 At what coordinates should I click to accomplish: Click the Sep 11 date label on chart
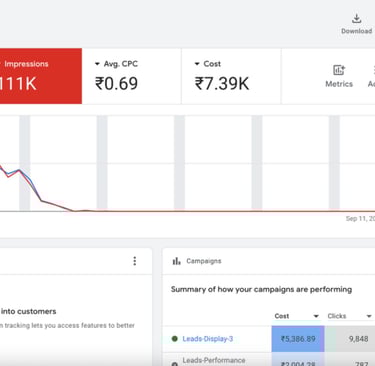pos(360,219)
